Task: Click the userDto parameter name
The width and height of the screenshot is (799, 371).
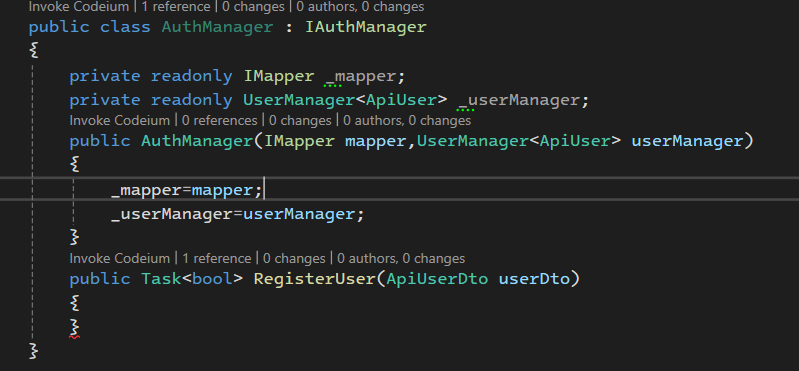Action: point(534,279)
